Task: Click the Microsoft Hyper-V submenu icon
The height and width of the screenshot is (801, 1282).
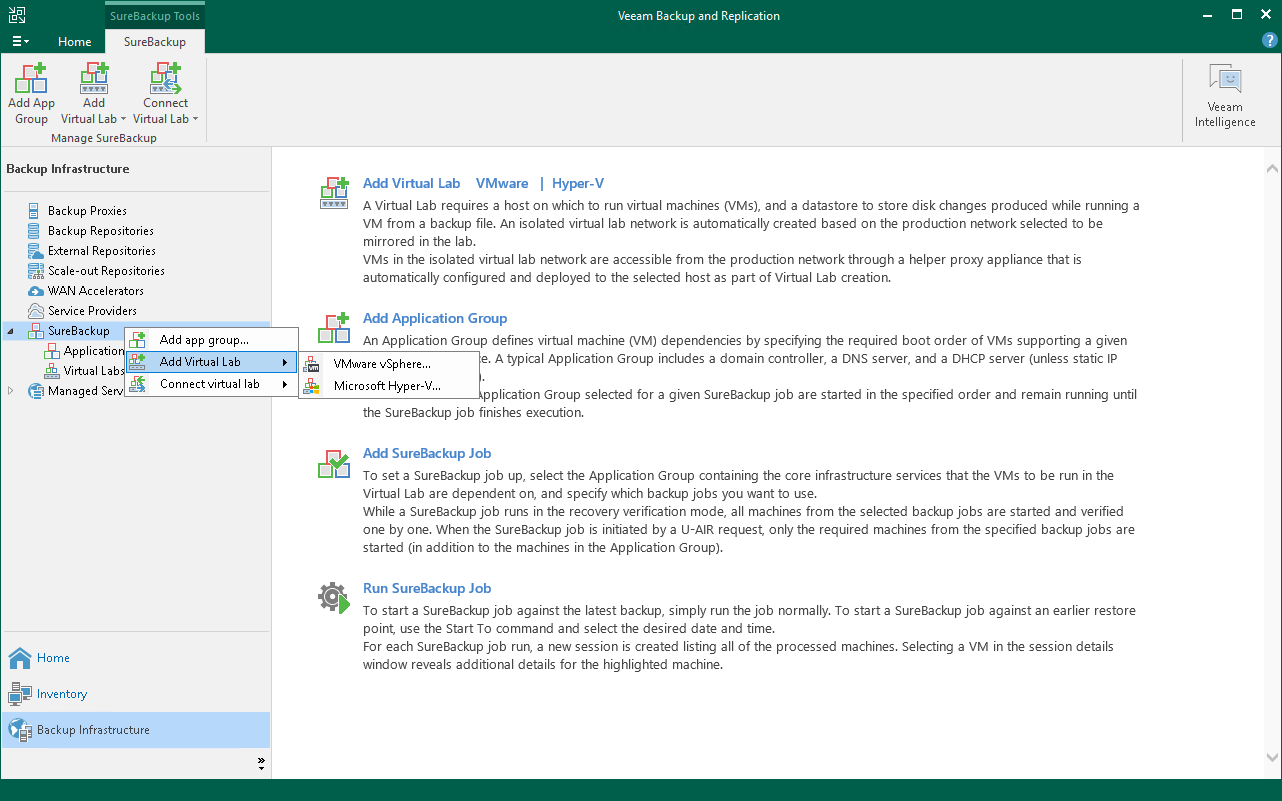Action: [x=313, y=386]
